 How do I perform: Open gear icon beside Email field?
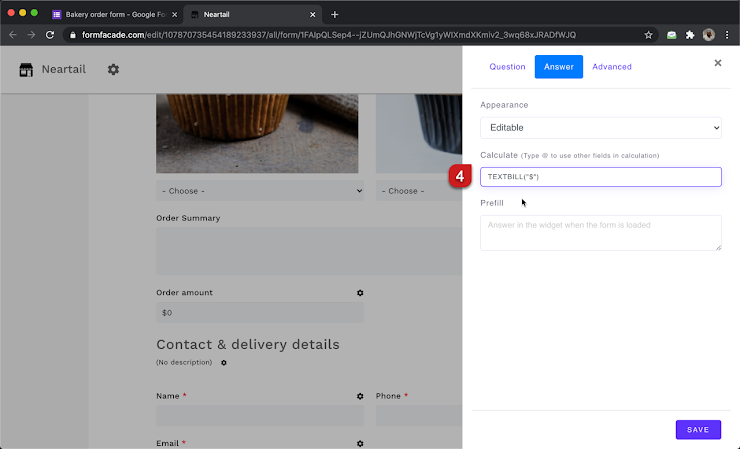tap(360, 442)
